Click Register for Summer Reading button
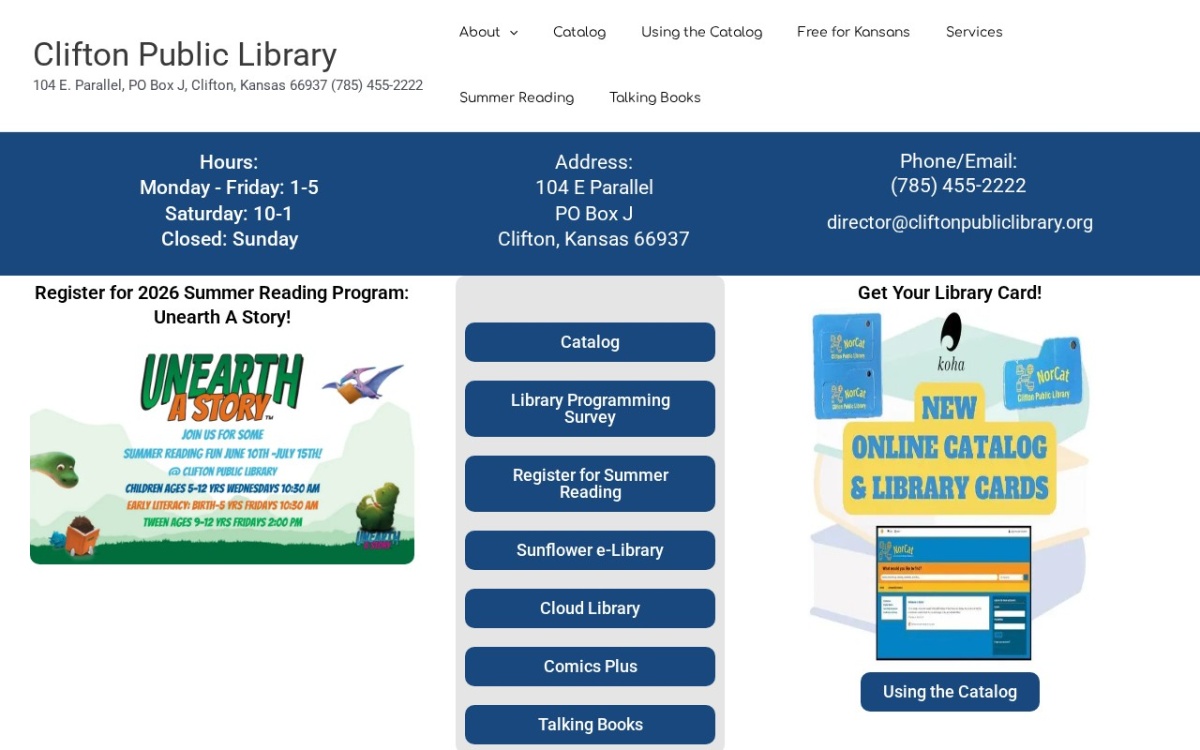Screen dimensions: 1200x750 click(x=590, y=483)
